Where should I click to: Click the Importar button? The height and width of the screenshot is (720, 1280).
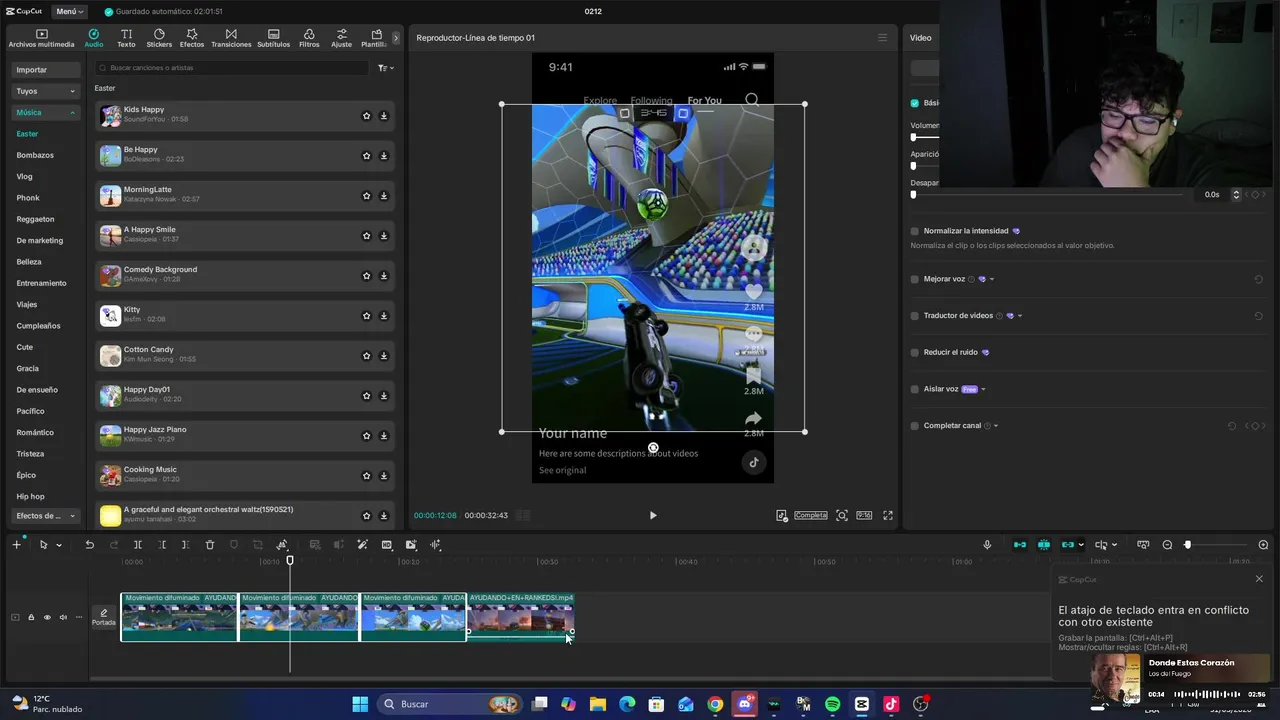46,70
